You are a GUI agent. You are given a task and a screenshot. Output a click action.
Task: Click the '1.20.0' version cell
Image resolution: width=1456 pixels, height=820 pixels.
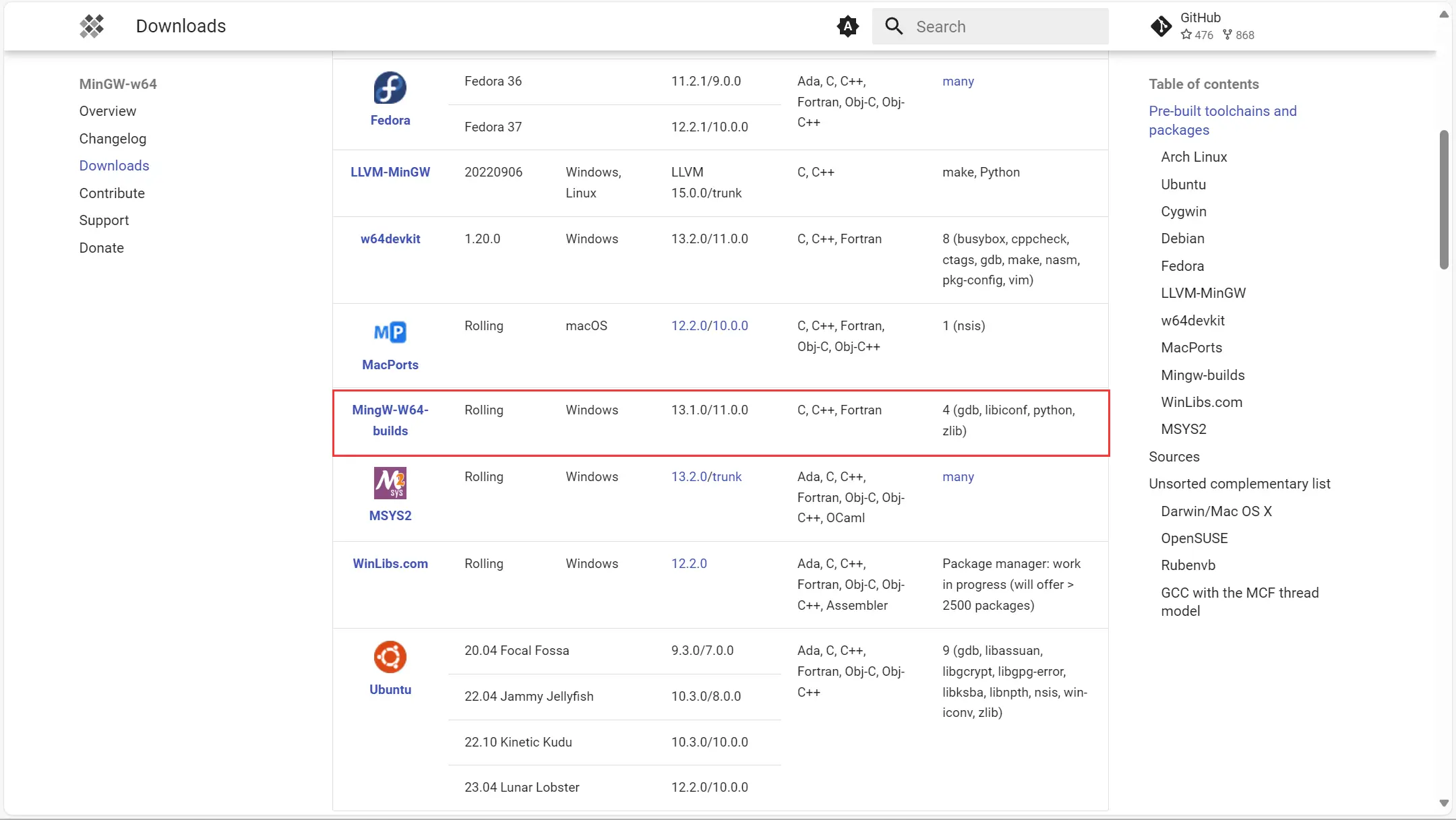tap(482, 239)
